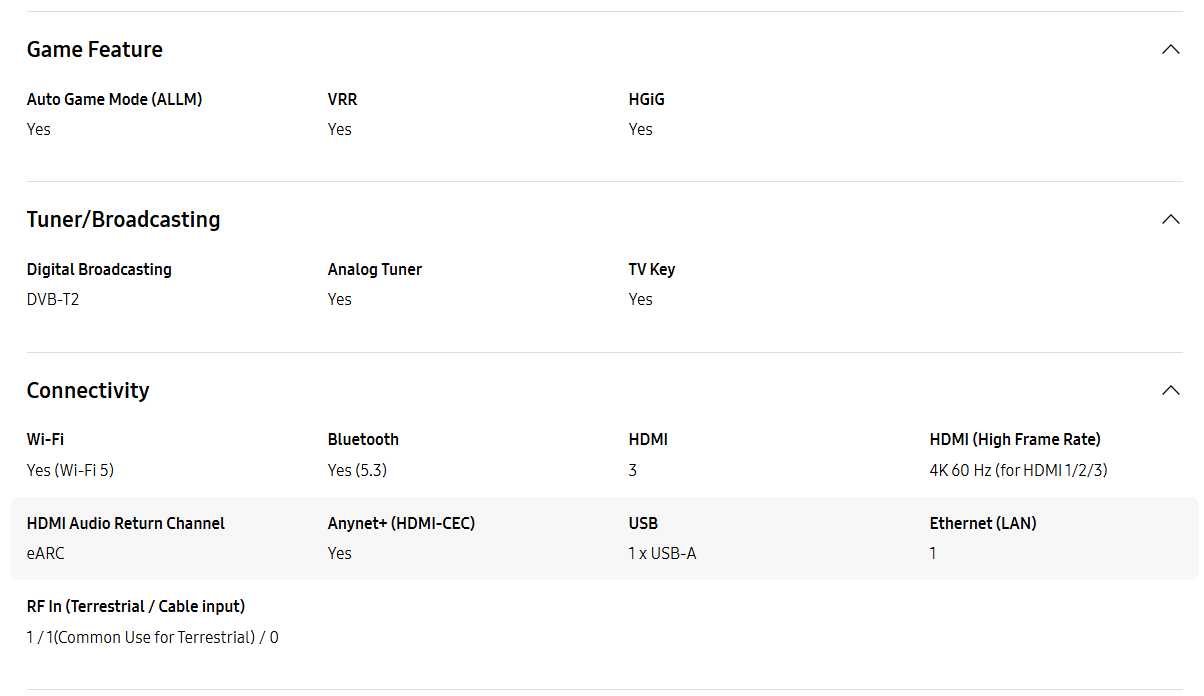The height and width of the screenshot is (696, 1204).
Task: Click the 1 x USB-A value
Action: click(663, 553)
